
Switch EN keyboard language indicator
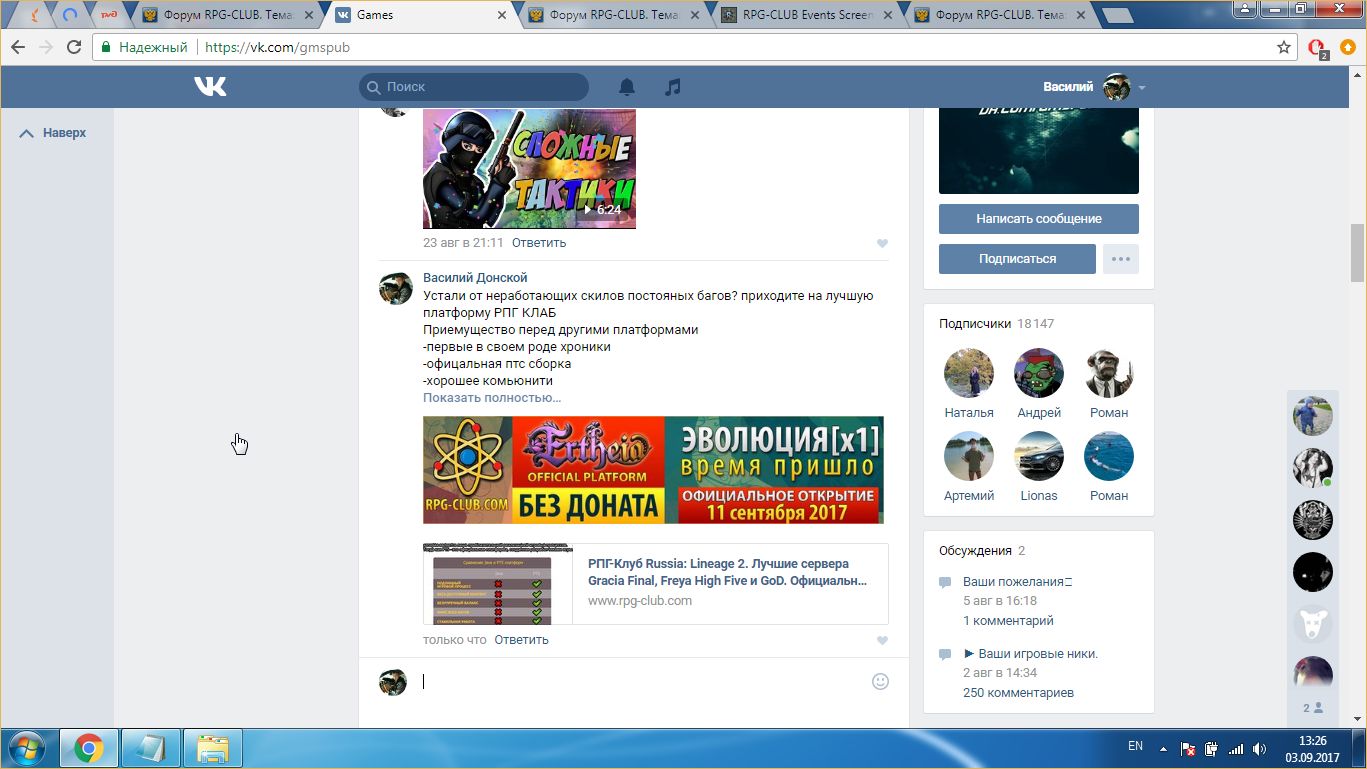click(1135, 746)
